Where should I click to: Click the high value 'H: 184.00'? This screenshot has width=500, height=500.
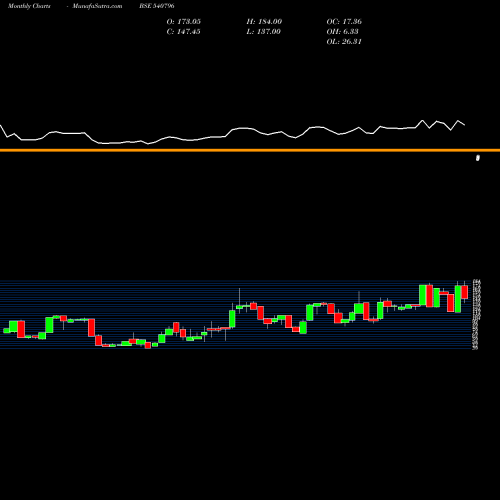[x=264, y=21]
